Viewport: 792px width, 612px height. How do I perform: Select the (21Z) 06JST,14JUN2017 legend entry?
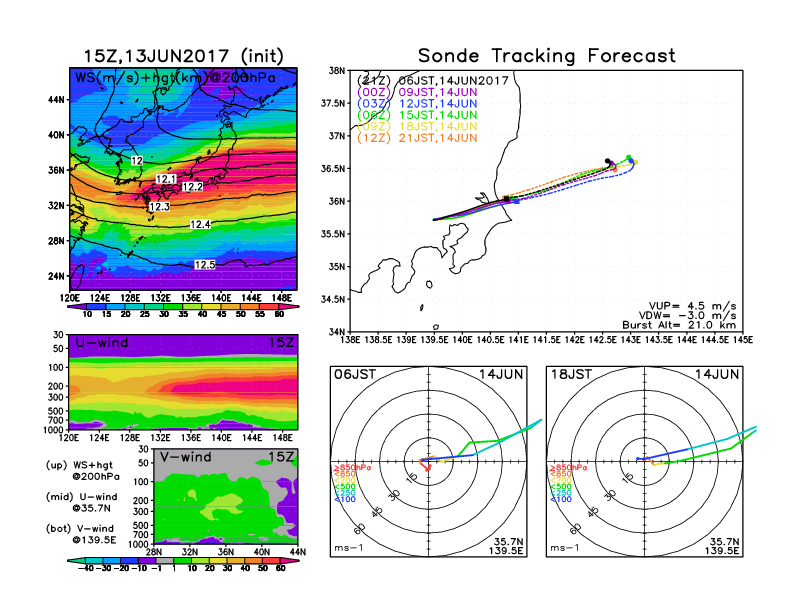click(434, 80)
